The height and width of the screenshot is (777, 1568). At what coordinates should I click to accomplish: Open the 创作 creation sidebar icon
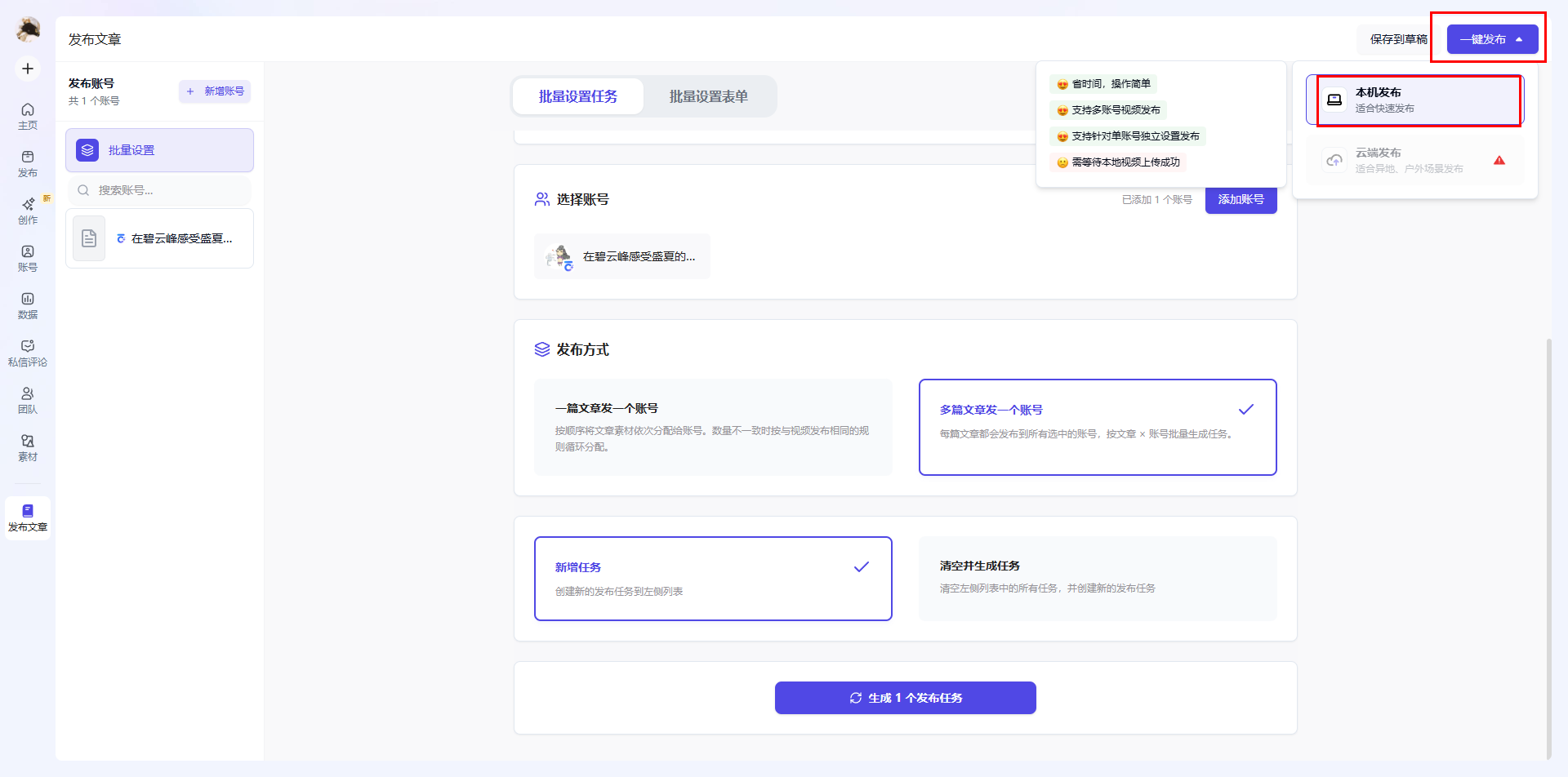click(28, 211)
